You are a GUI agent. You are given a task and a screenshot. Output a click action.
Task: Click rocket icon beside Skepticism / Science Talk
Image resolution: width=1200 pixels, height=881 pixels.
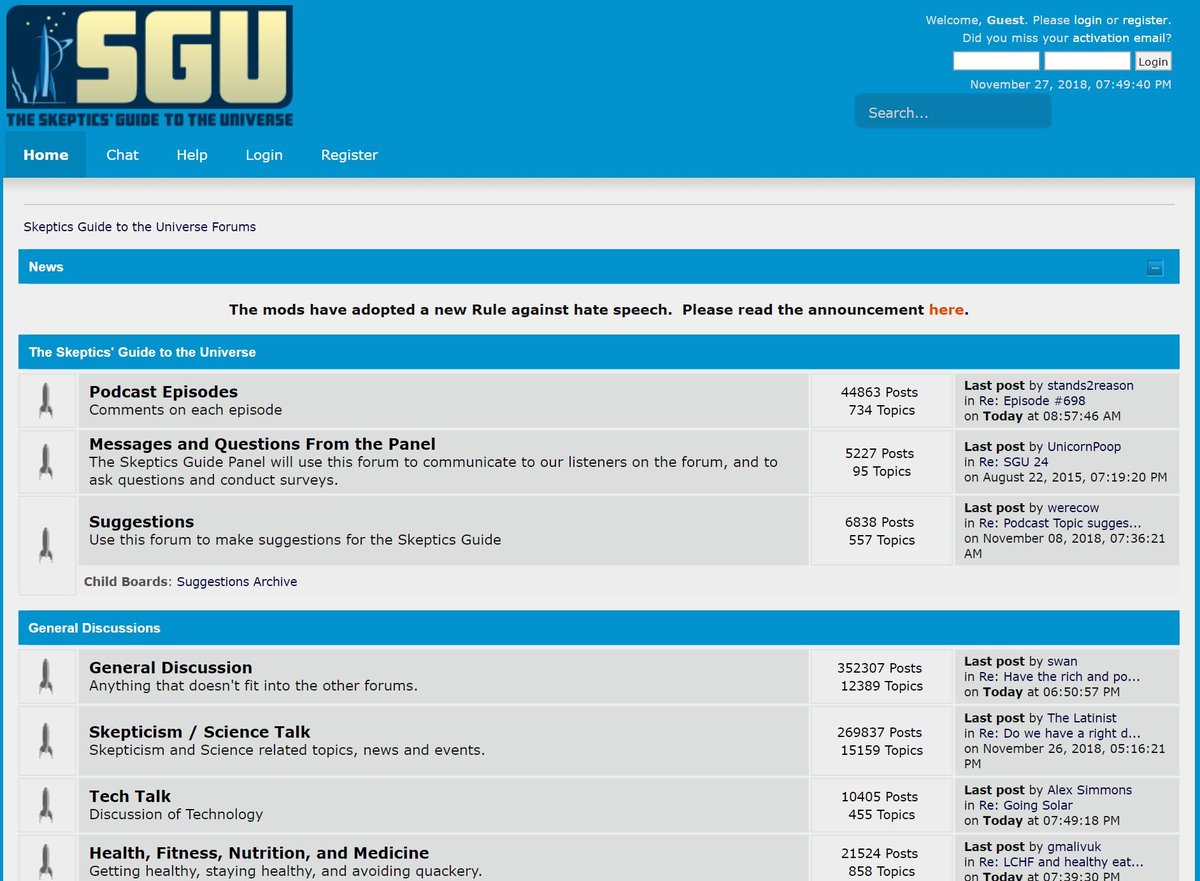pos(46,740)
